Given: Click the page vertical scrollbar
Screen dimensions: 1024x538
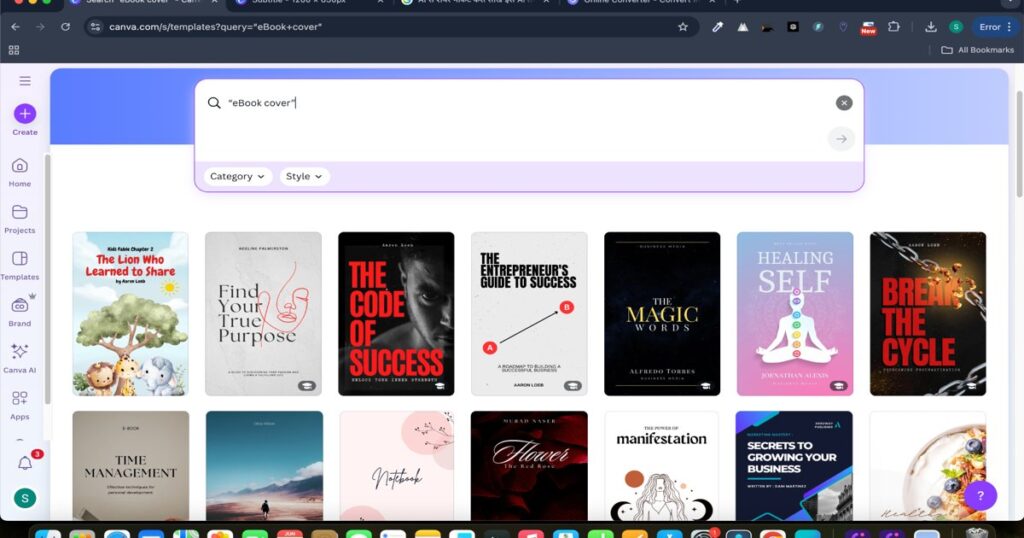Looking at the screenshot, I should (1019, 144).
